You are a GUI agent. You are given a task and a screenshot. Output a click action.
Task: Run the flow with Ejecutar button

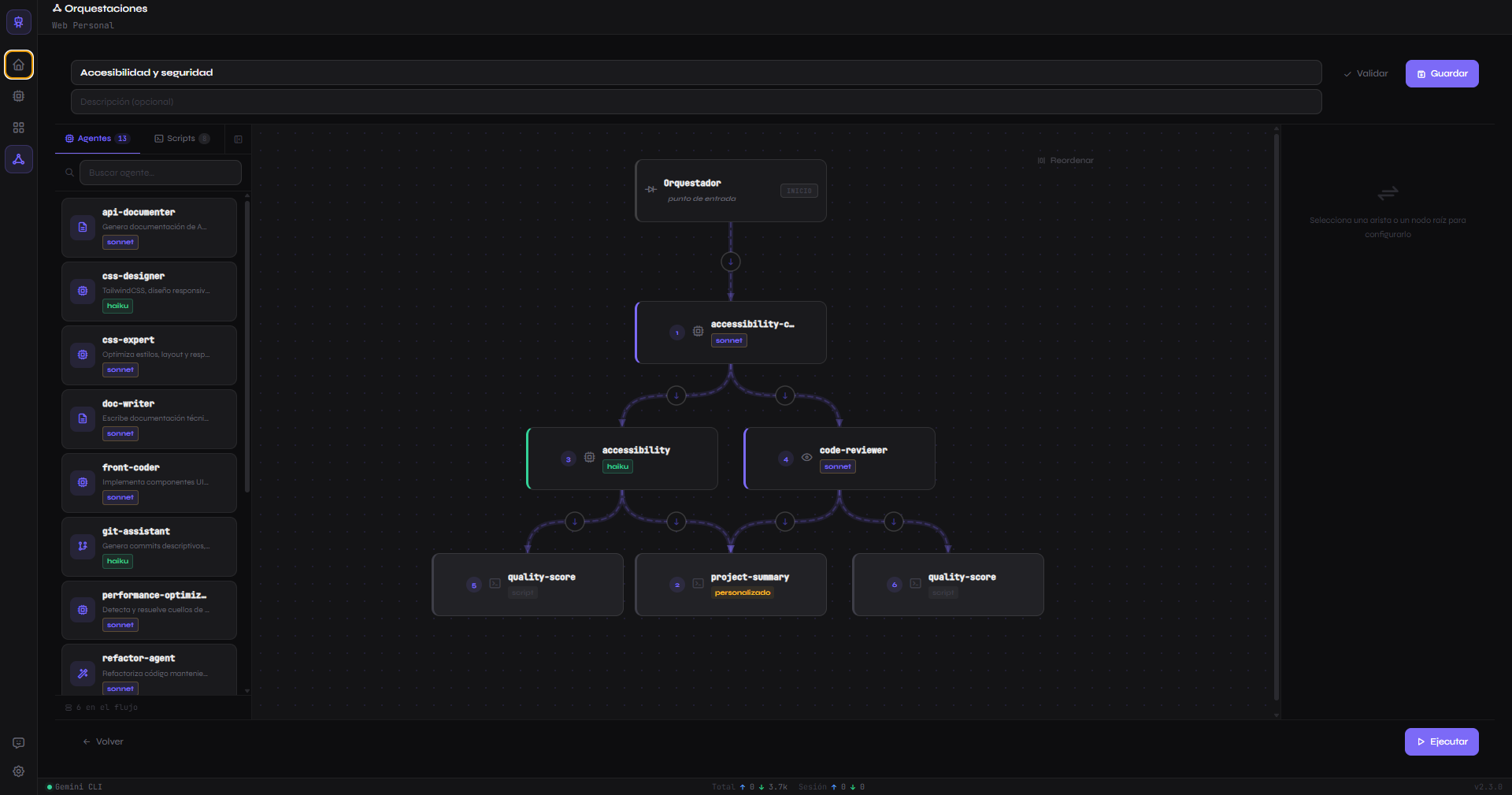click(x=1442, y=741)
